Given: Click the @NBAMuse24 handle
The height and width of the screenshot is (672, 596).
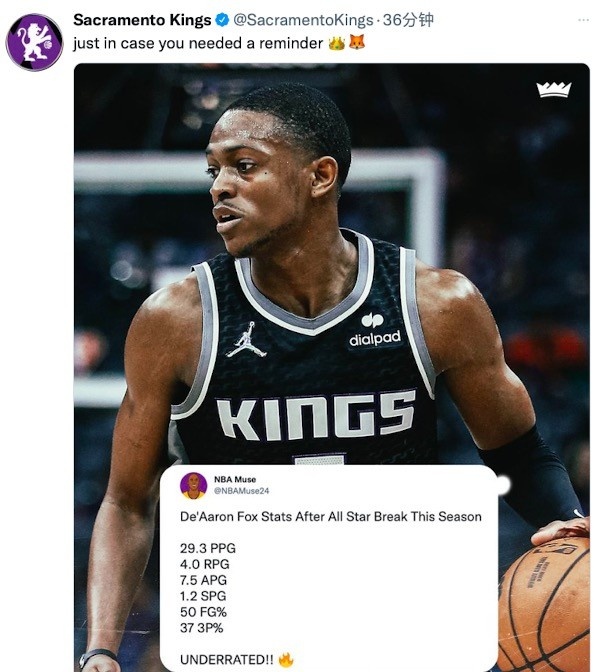Looking at the screenshot, I should pyautogui.click(x=241, y=491).
